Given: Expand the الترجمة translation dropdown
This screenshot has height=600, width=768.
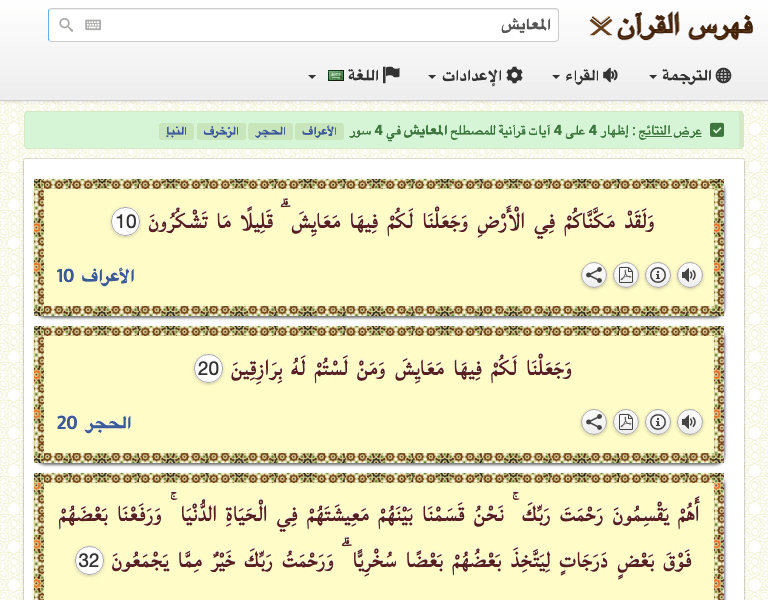Looking at the screenshot, I should (690, 76).
